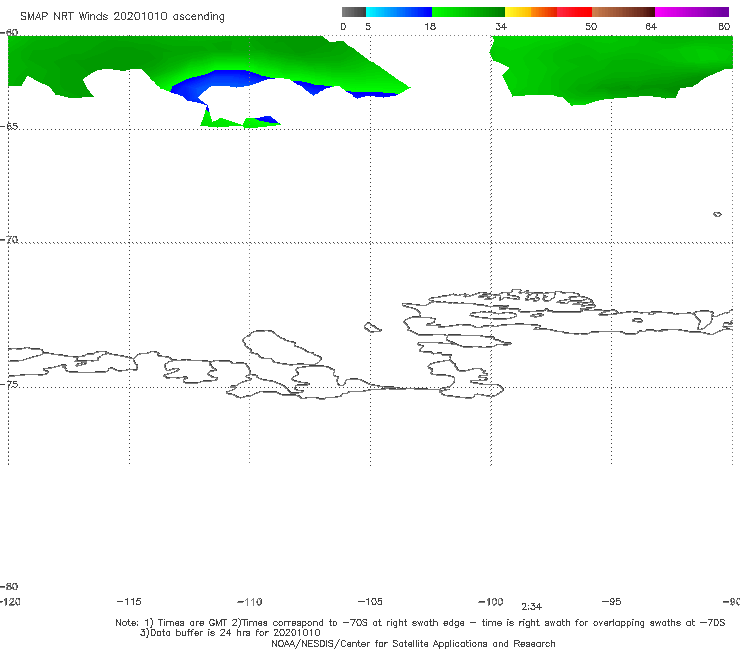Image resolution: width=740 pixels, height=650 pixels.
Task: Click the green segment of the color bar
Action: pyautogui.click(x=469, y=12)
